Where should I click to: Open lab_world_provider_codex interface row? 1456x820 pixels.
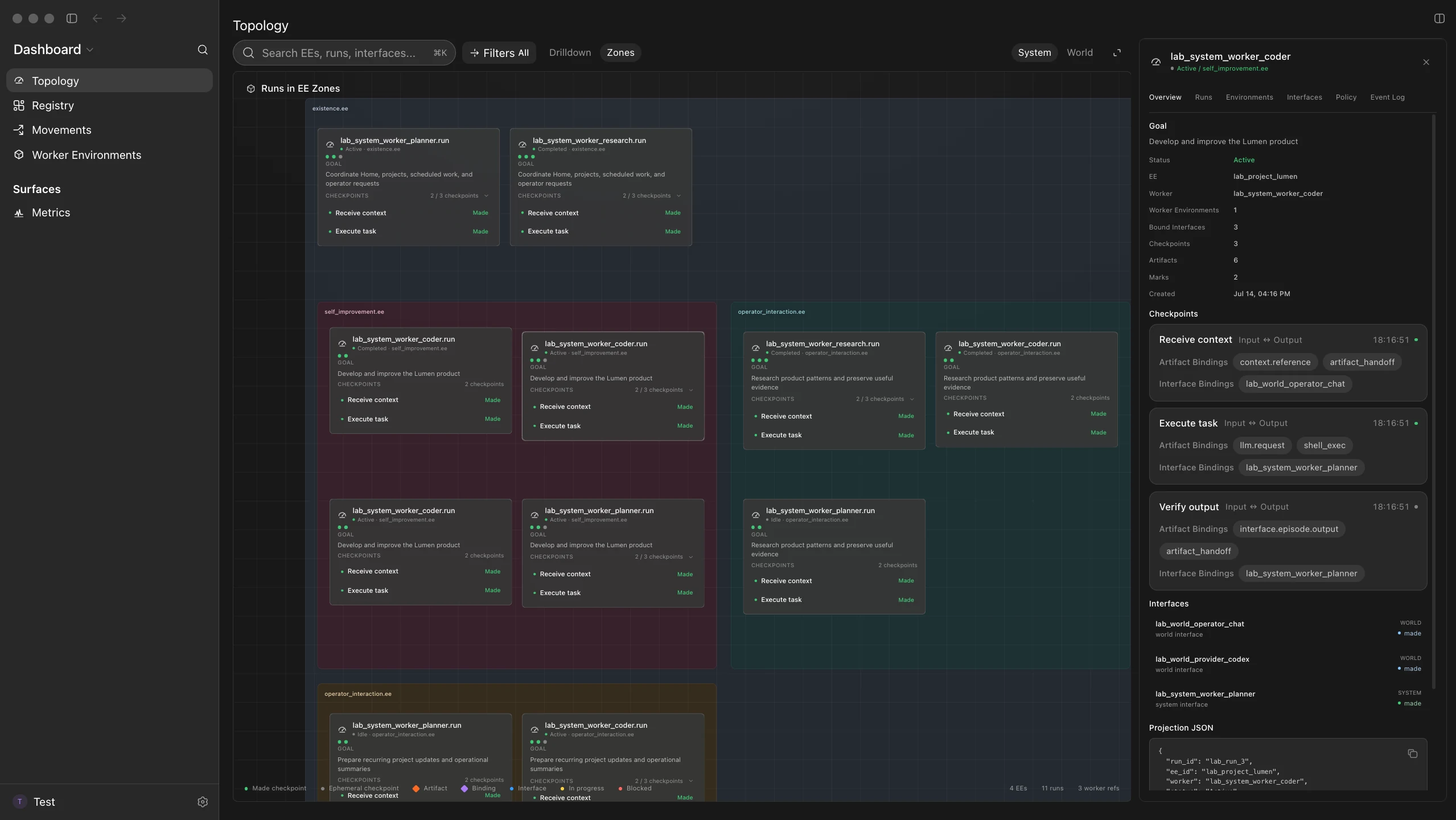[1288, 664]
